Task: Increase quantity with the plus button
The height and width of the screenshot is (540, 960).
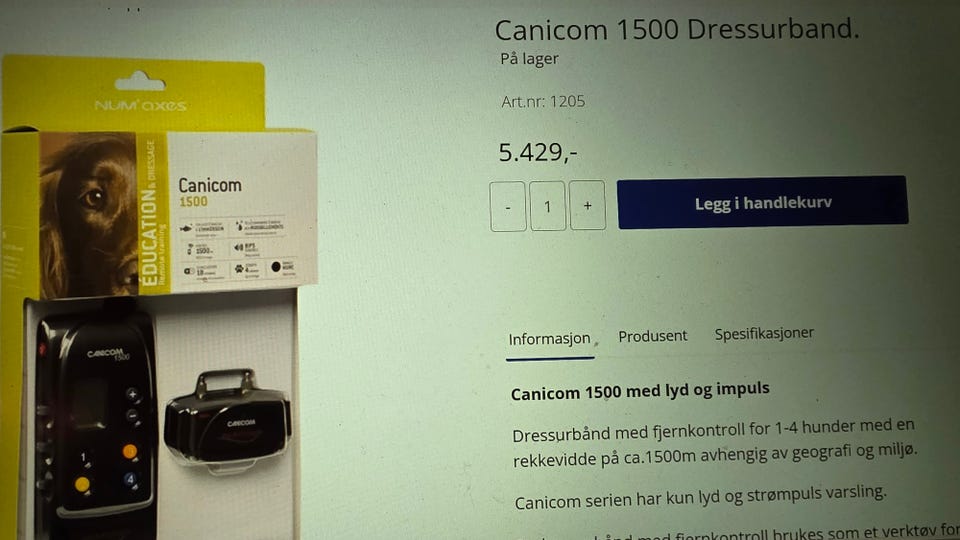Action: click(x=587, y=205)
